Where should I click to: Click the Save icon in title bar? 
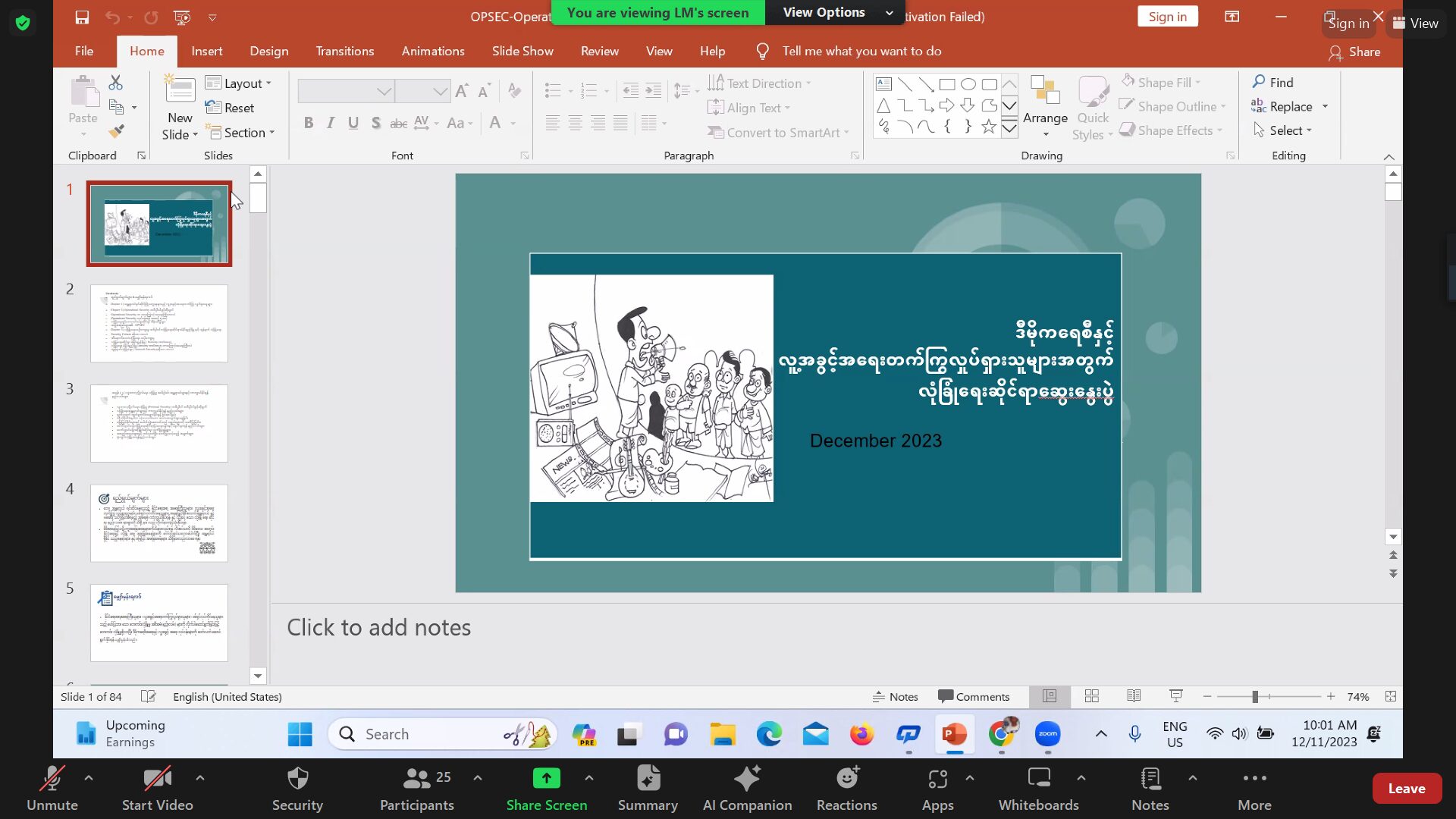click(x=82, y=17)
